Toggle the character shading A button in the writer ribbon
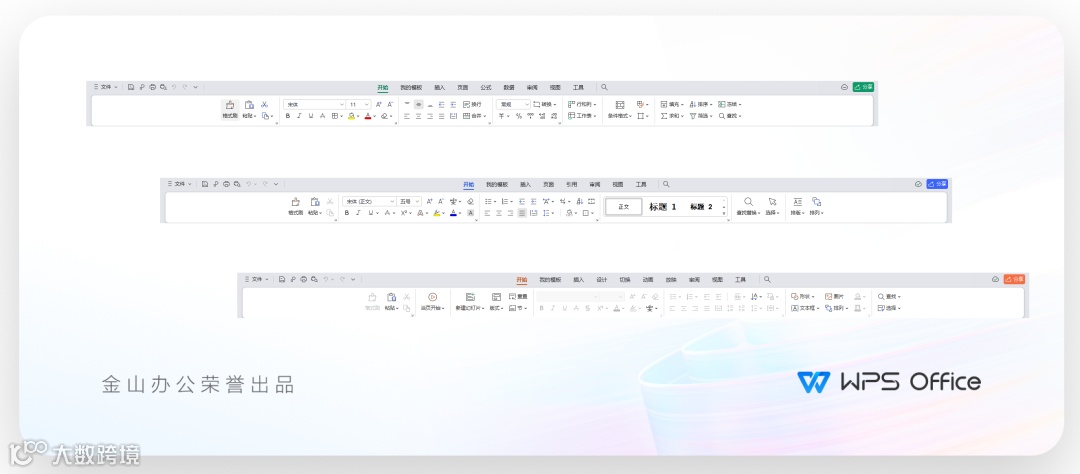Viewport: 1080px width, 474px height. tap(470, 213)
